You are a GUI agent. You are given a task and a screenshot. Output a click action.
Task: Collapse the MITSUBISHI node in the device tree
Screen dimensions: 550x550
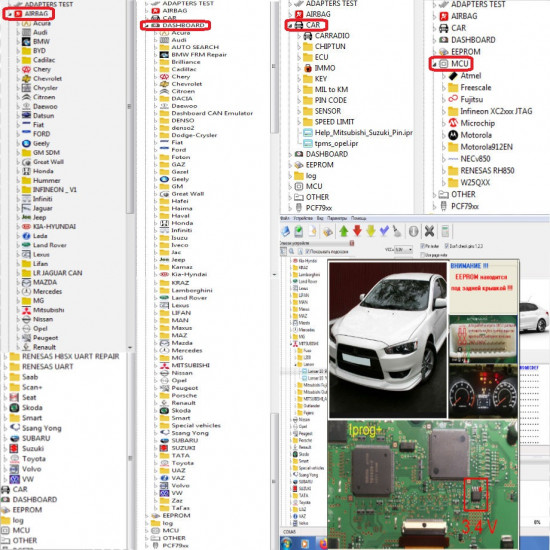[x=291, y=344]
